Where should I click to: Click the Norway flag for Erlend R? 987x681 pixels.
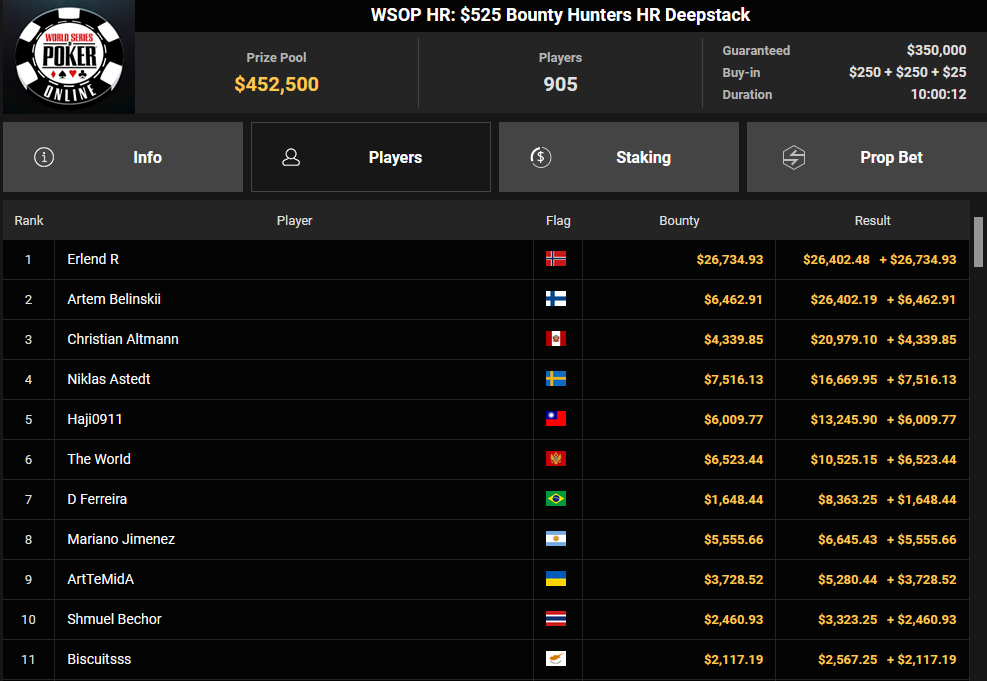[556, 259]
